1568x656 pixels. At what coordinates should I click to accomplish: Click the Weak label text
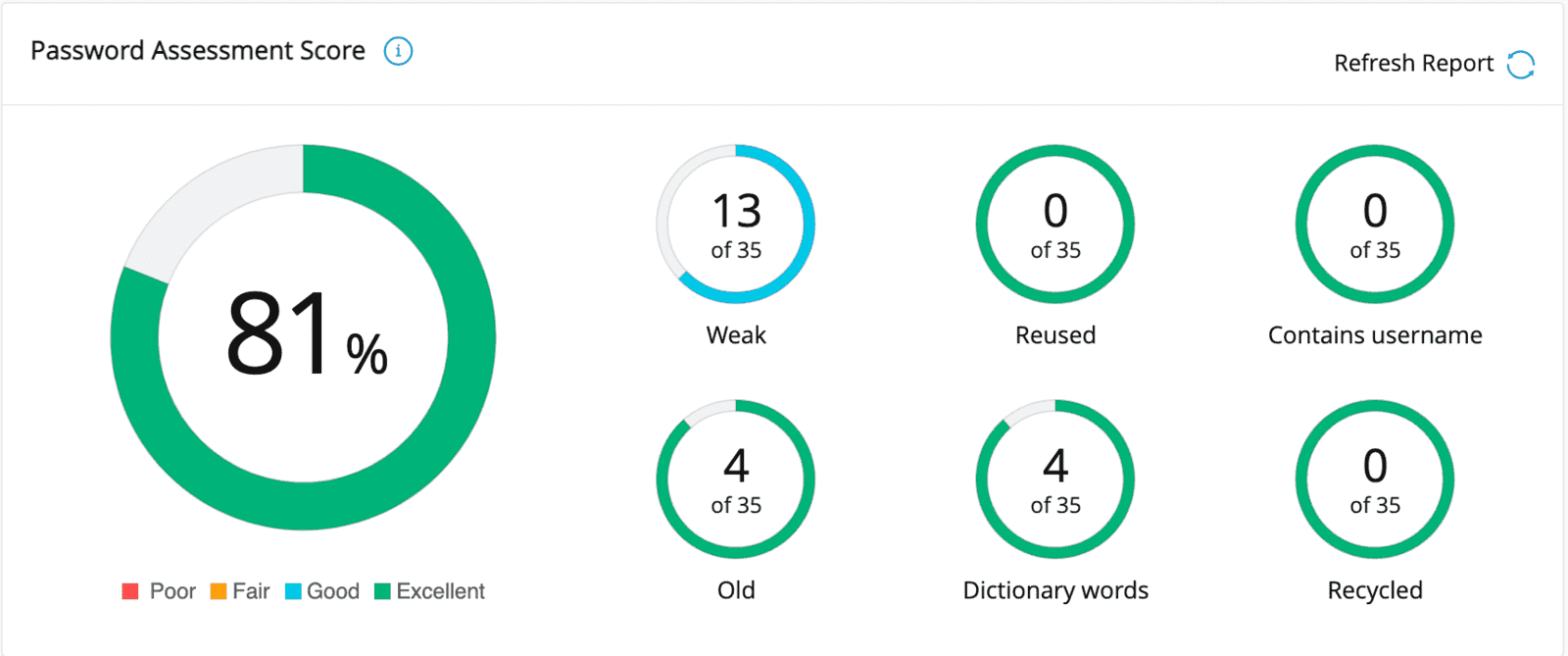[736, 335]
